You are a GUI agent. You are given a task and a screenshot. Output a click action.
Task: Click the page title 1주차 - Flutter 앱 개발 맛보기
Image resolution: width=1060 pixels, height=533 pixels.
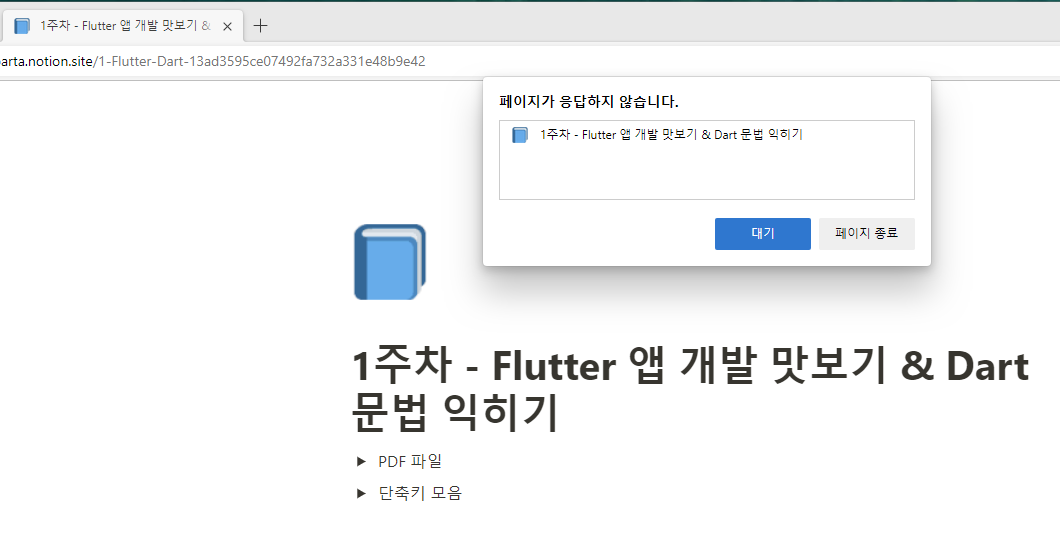click(690, 389)
